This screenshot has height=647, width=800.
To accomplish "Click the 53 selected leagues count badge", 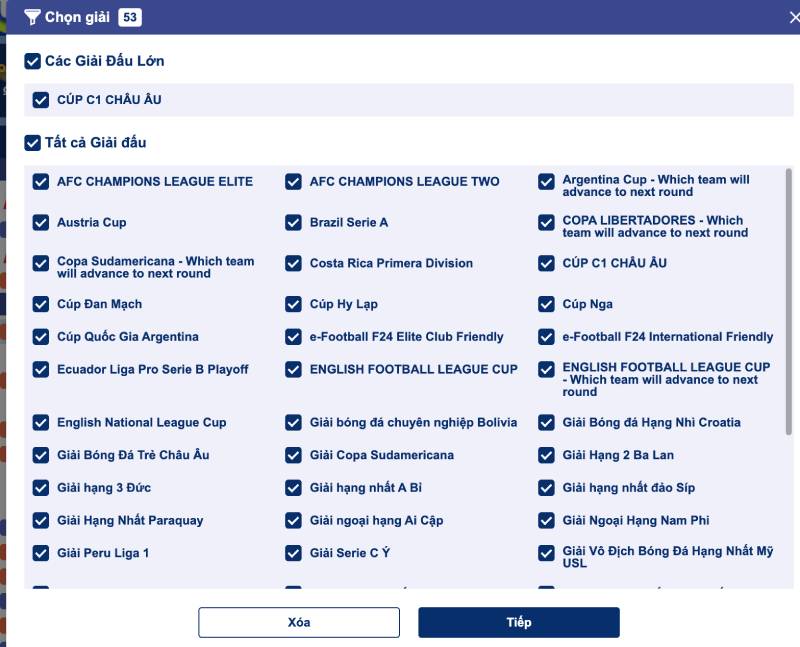I will point(129,17).
